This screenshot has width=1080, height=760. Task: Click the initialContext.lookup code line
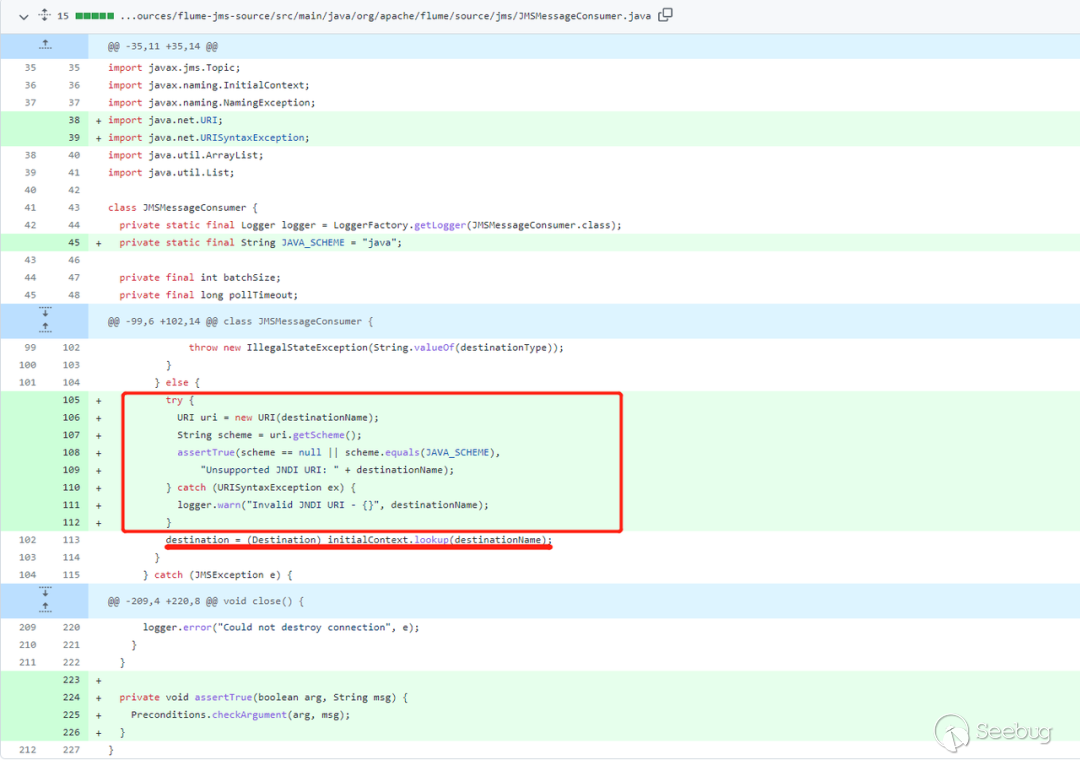(358, 540)
